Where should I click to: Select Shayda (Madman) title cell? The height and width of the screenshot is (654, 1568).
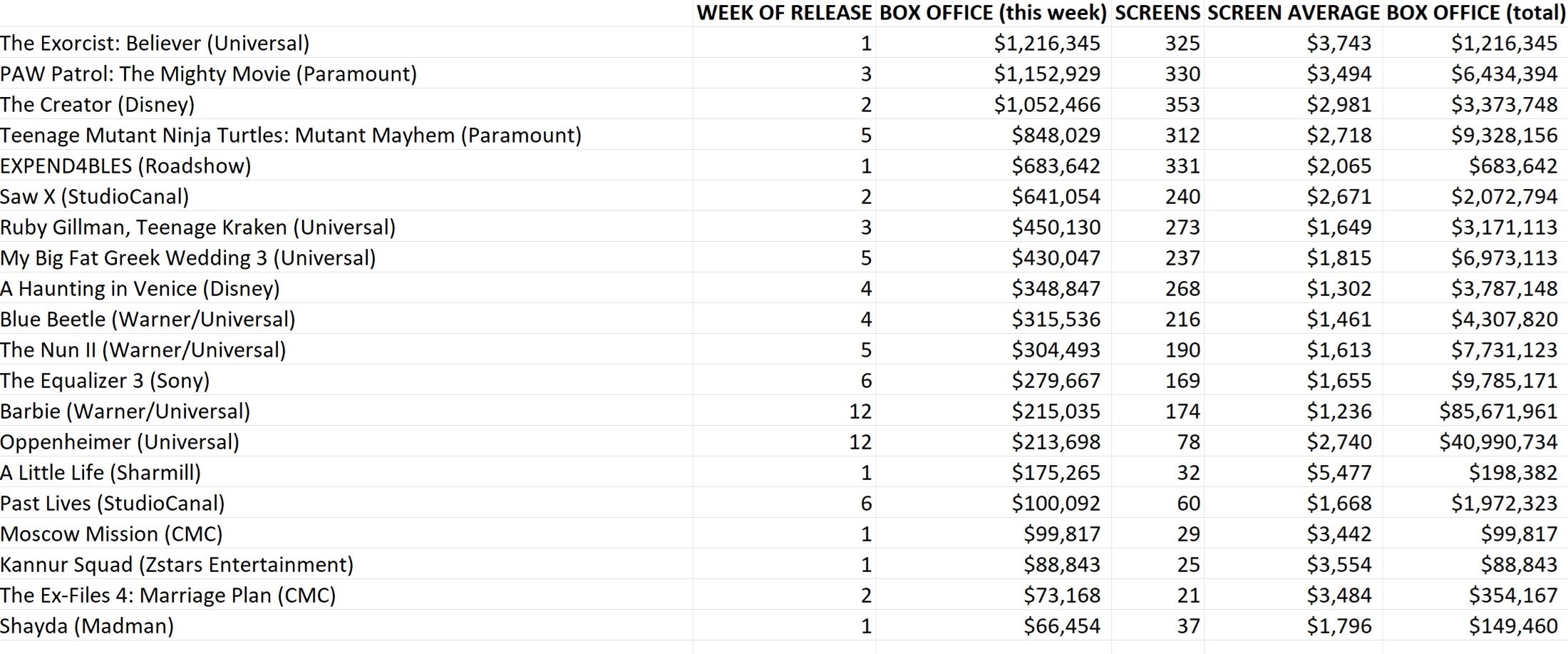(346, 625)
